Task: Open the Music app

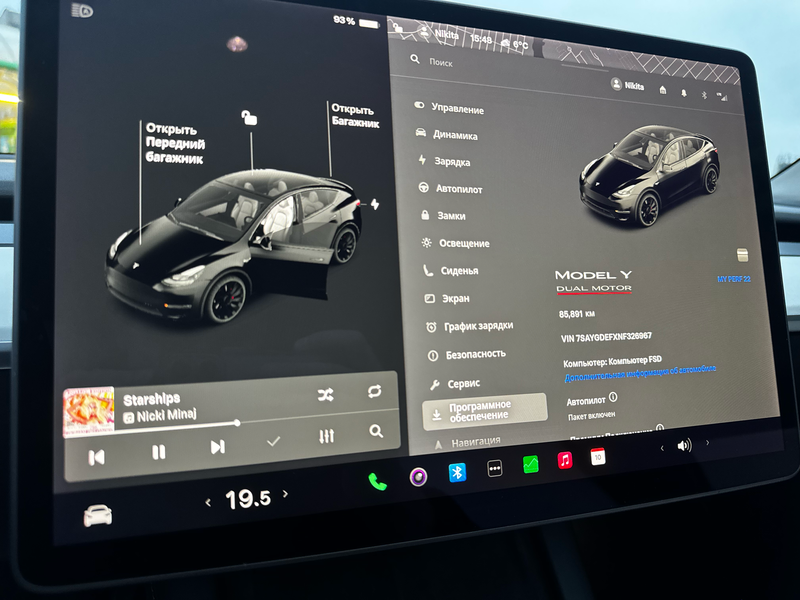Action: [x=564, y=460]
